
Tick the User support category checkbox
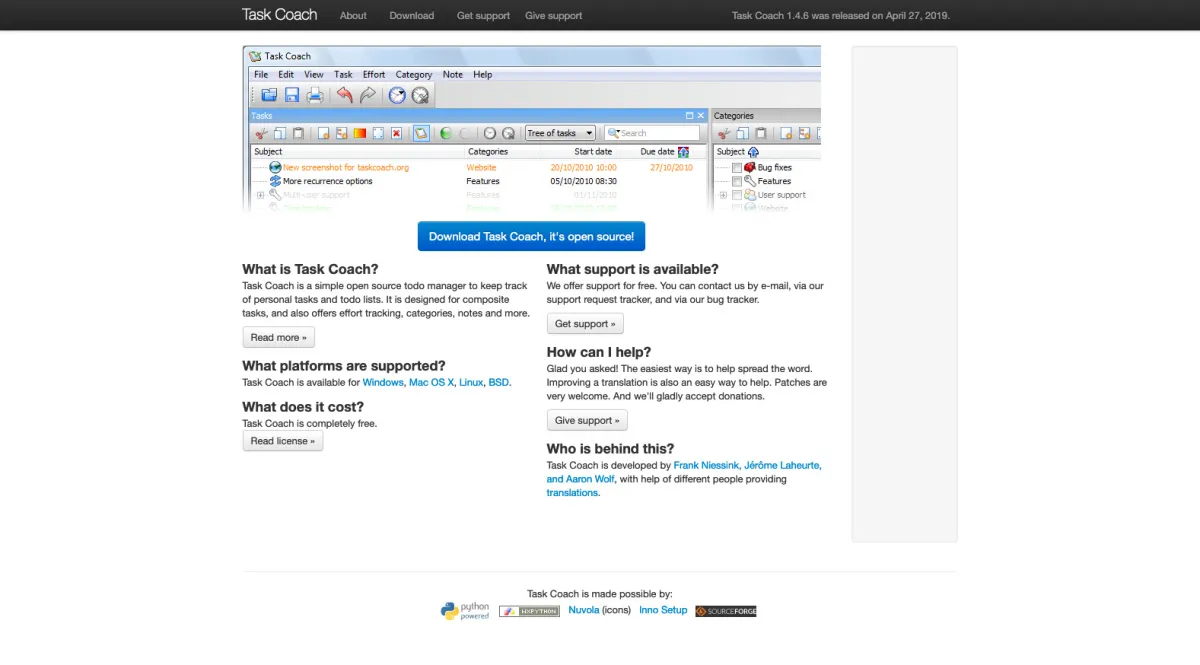pos(737,195)
